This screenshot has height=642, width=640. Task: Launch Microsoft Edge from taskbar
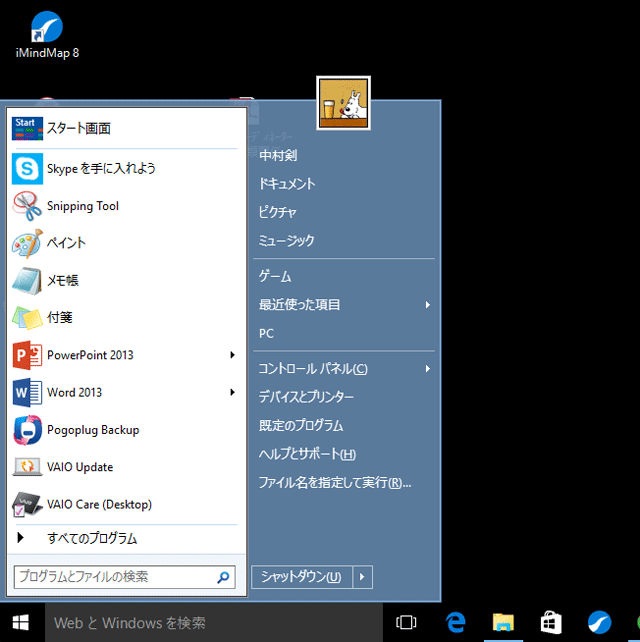(x=455, y=623)
